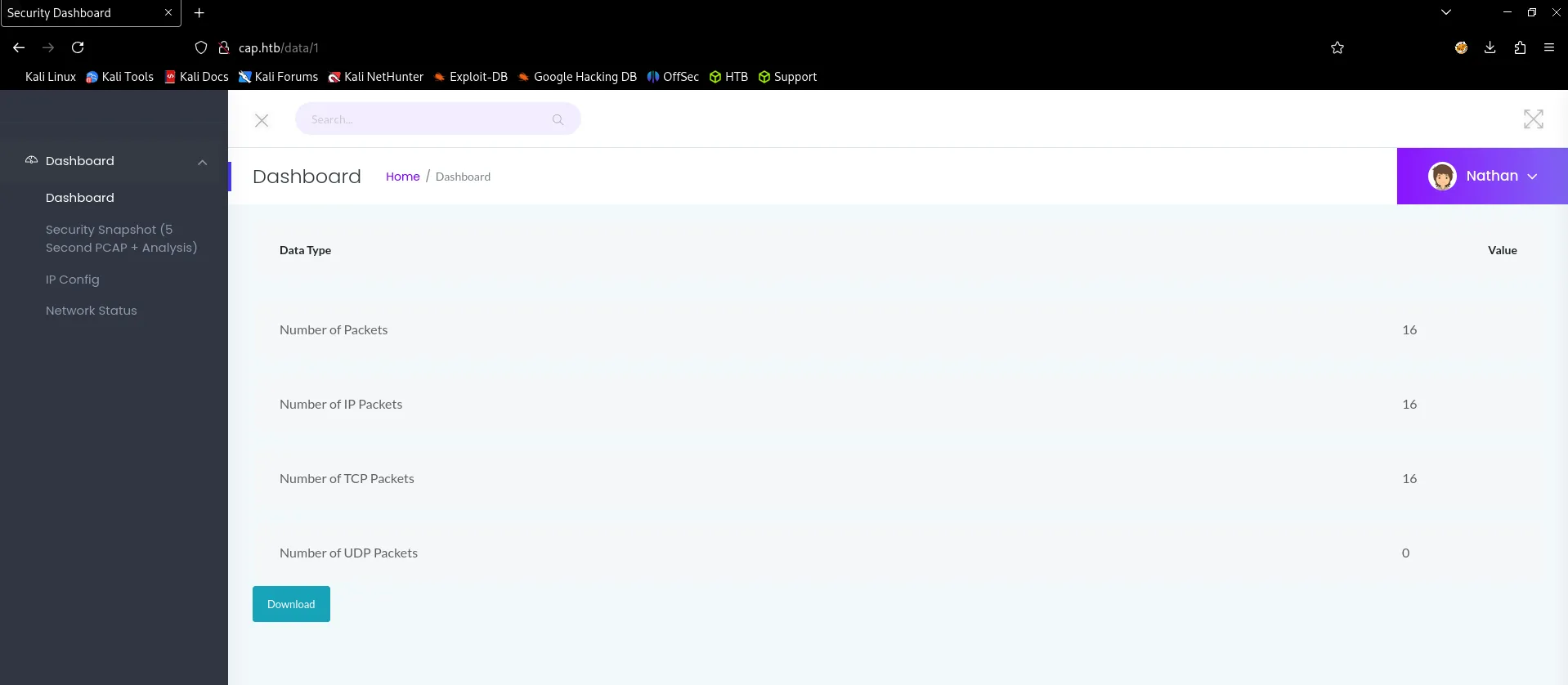1568x685 pixels.
Task: Click the orange extension icon in toolbar
Action: pos(1461,47)
